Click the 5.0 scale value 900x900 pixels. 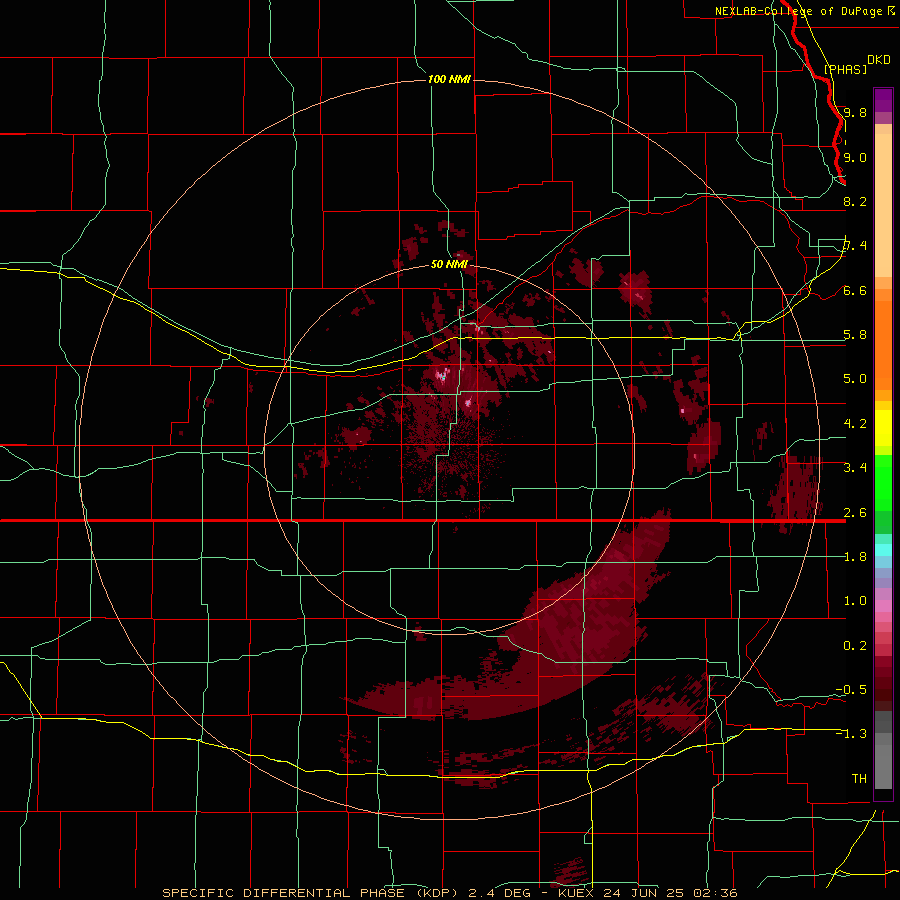855,379
